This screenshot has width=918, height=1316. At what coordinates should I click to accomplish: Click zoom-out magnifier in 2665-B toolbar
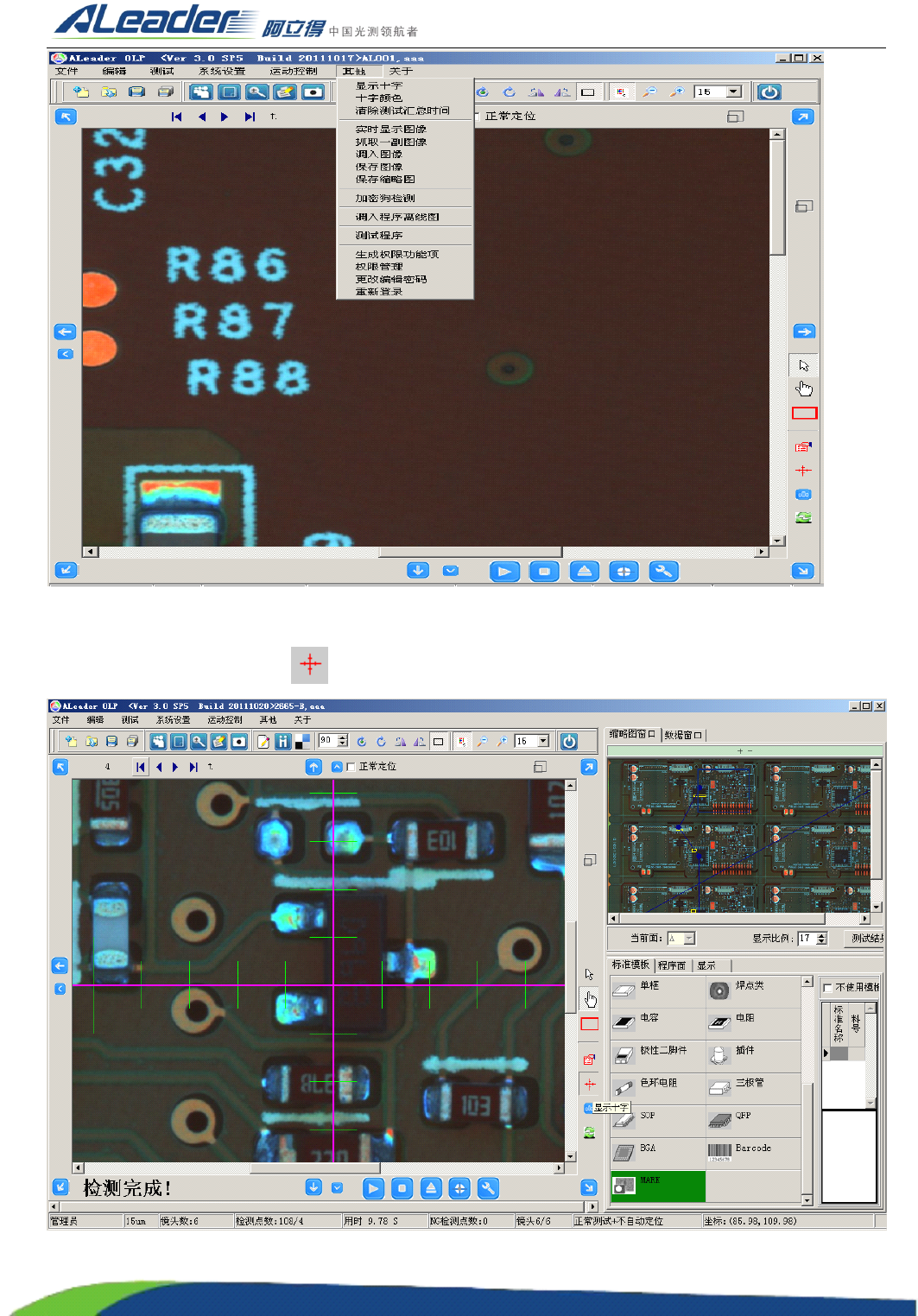pyautogui.click(x=482, y=741)
